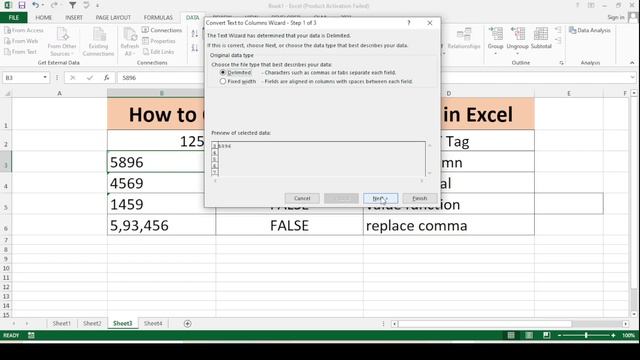
Task: Click Finish in the wizard
Action: (420, 198)
